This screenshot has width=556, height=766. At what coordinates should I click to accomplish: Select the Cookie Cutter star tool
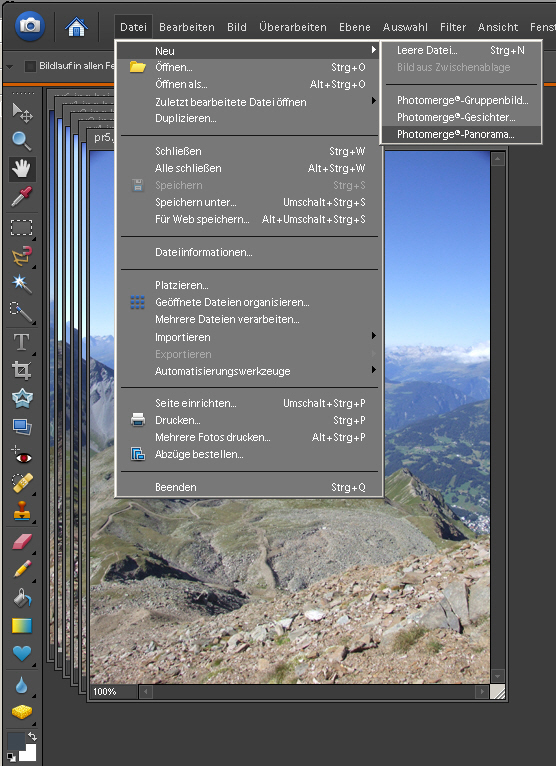[x=21, y=399]
